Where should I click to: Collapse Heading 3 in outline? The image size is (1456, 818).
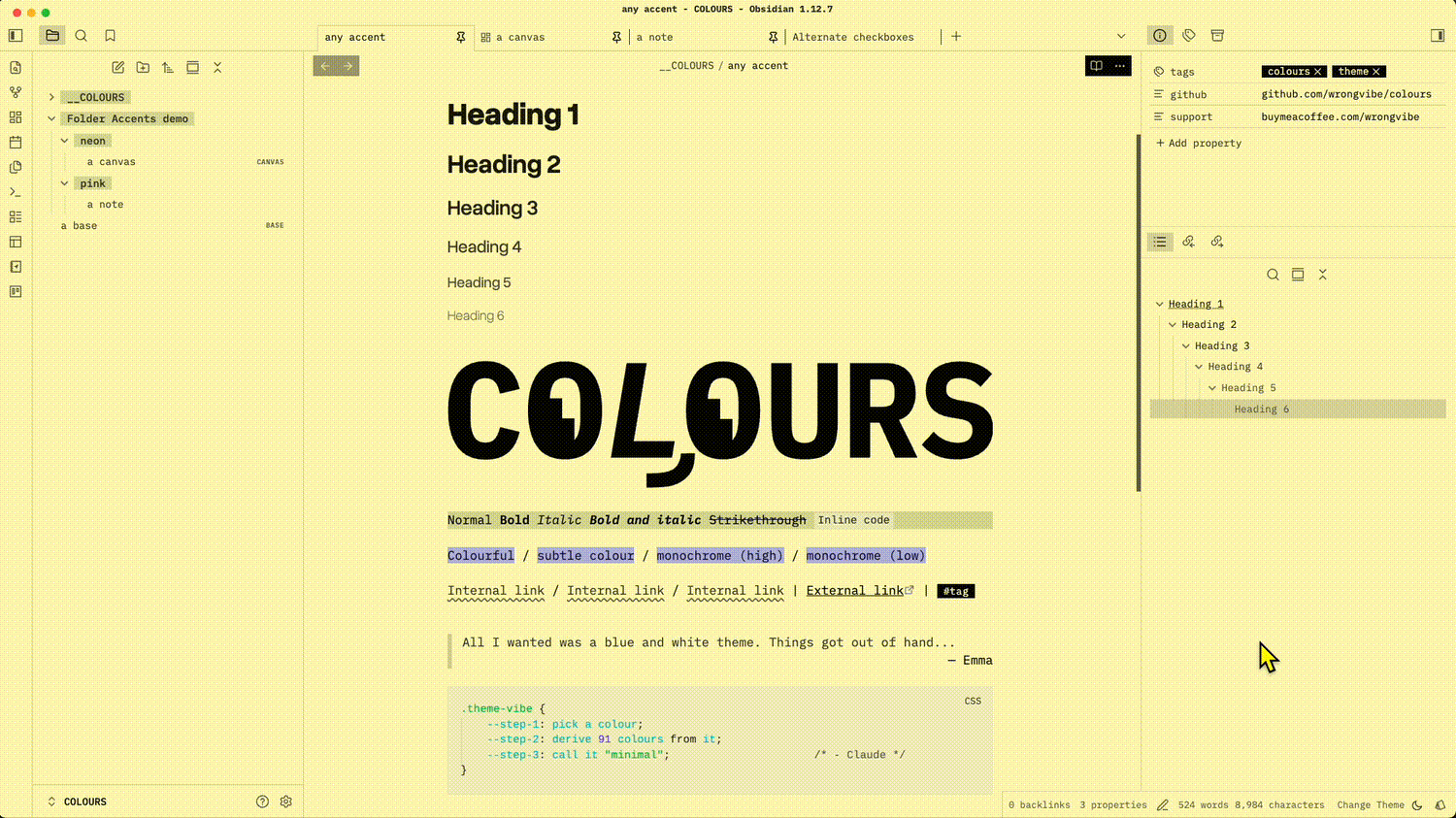(1186, 346)
